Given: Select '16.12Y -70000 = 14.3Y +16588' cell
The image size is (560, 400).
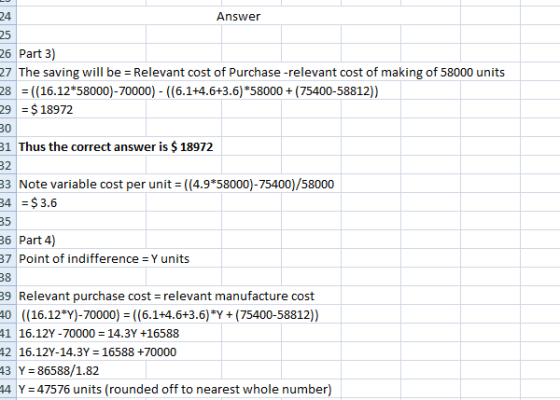Looking at the screenshot, I should tap(99, 333).
